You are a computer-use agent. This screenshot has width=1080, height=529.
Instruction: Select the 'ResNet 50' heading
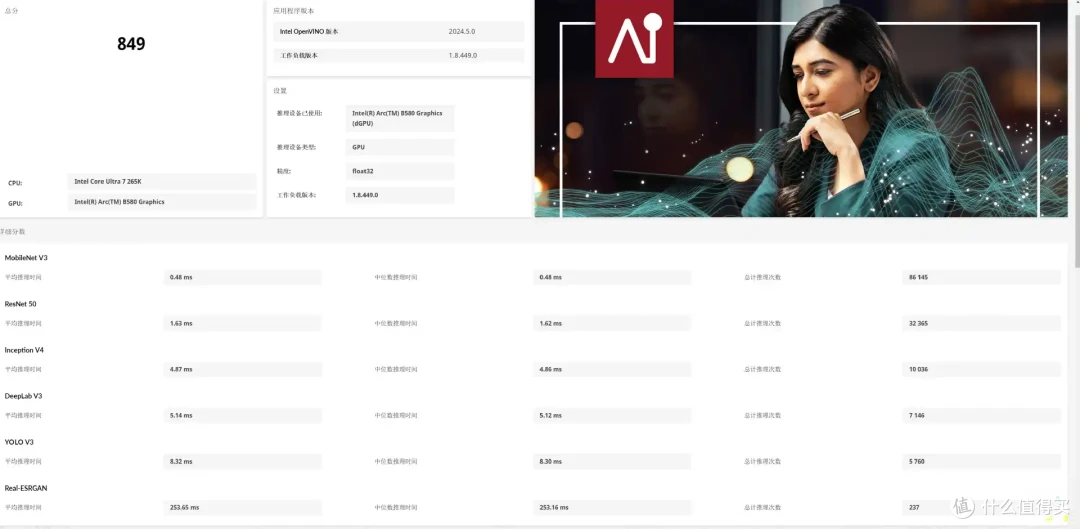pos(21,304)
